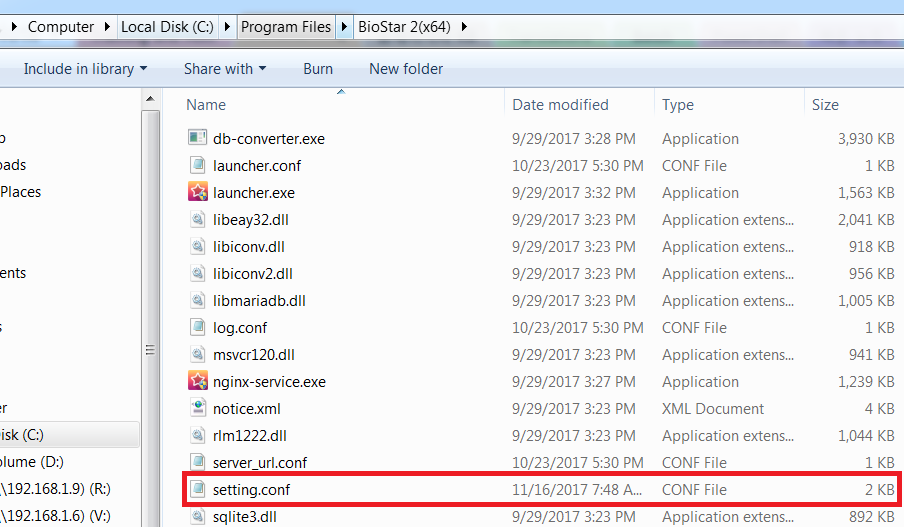Select file name libeay32.dll

tap(251, 220)
